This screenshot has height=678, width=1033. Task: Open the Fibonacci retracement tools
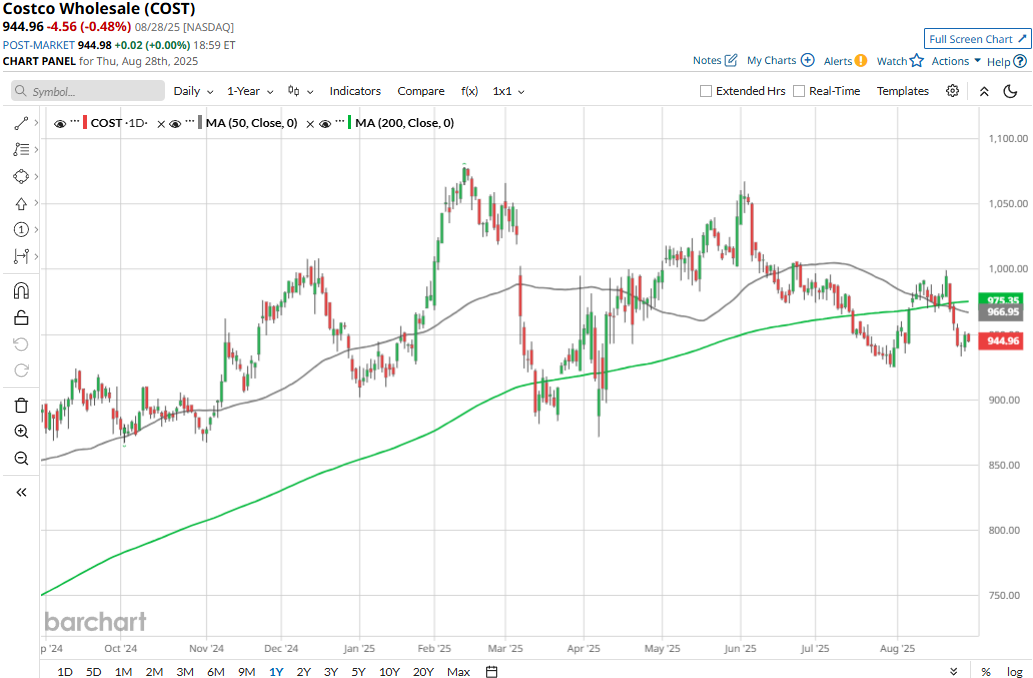(21, 150)
